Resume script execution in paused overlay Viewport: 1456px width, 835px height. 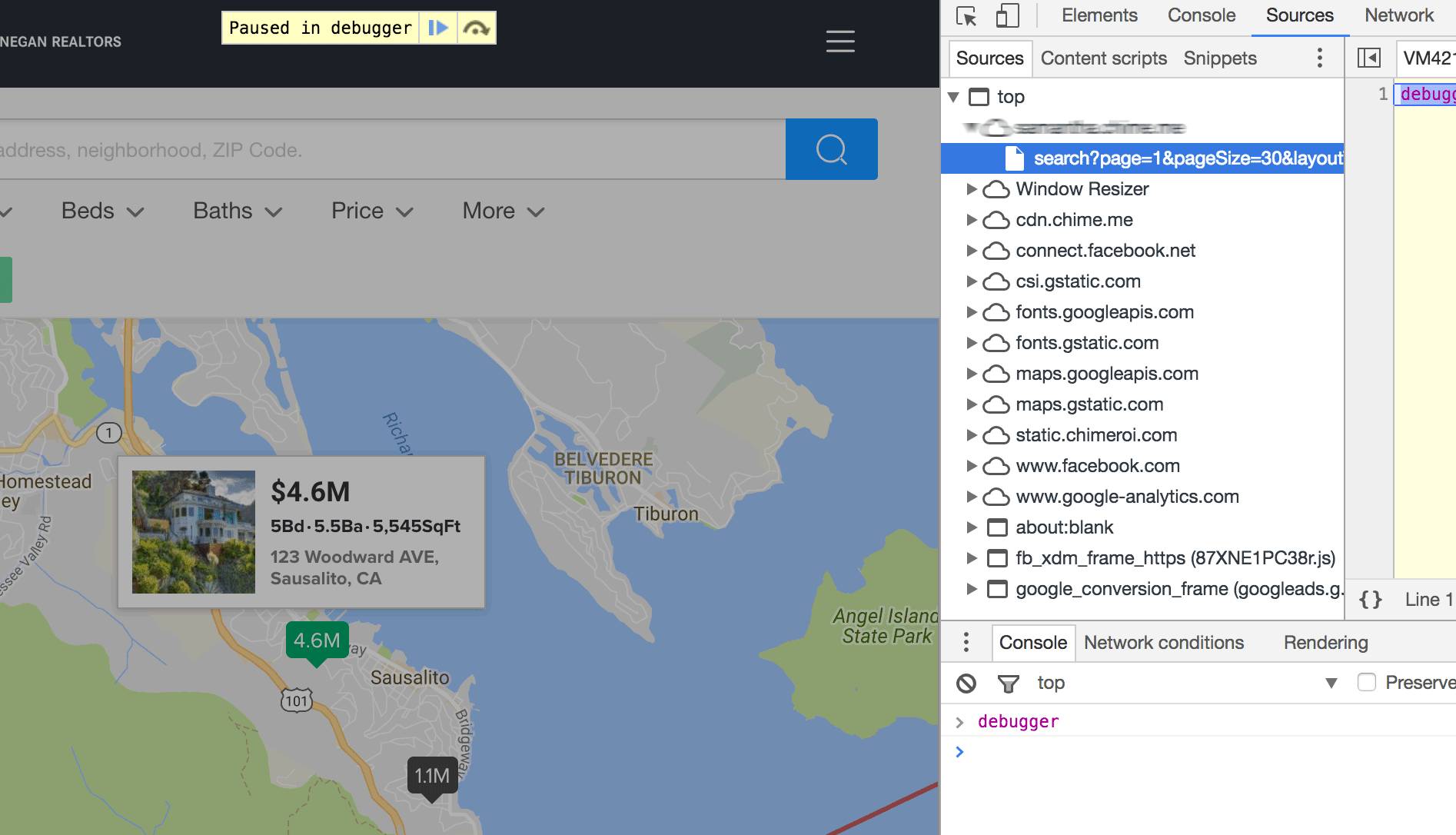point(438,28)
